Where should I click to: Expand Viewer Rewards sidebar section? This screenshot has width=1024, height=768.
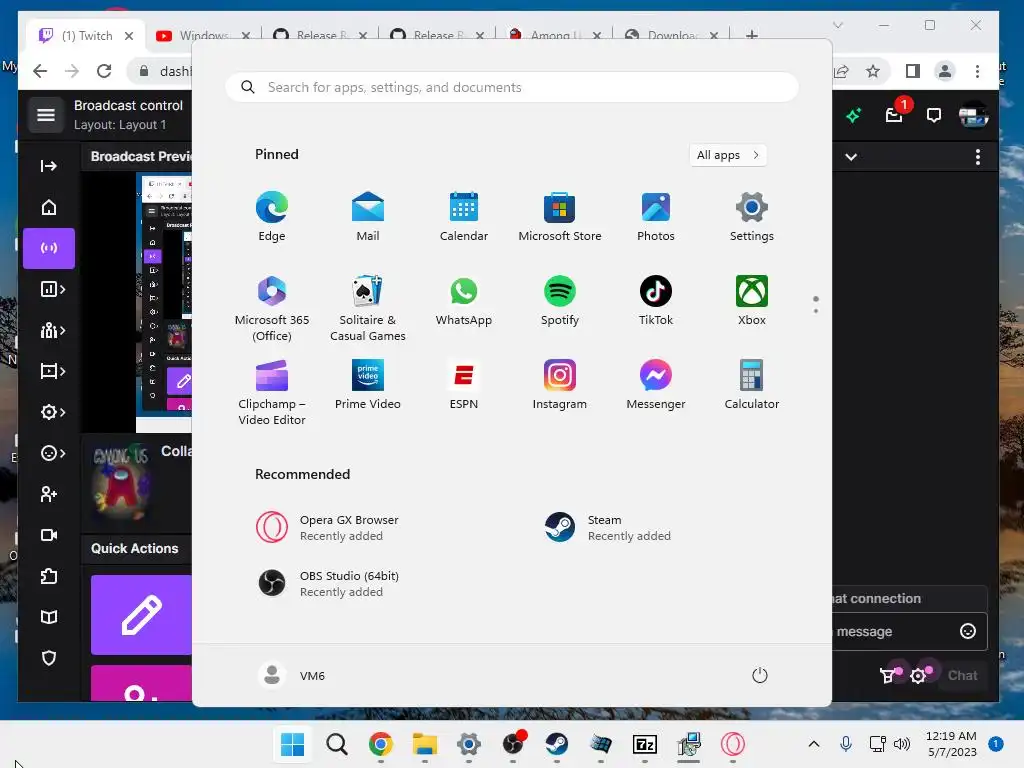click(x=52, y=453)
